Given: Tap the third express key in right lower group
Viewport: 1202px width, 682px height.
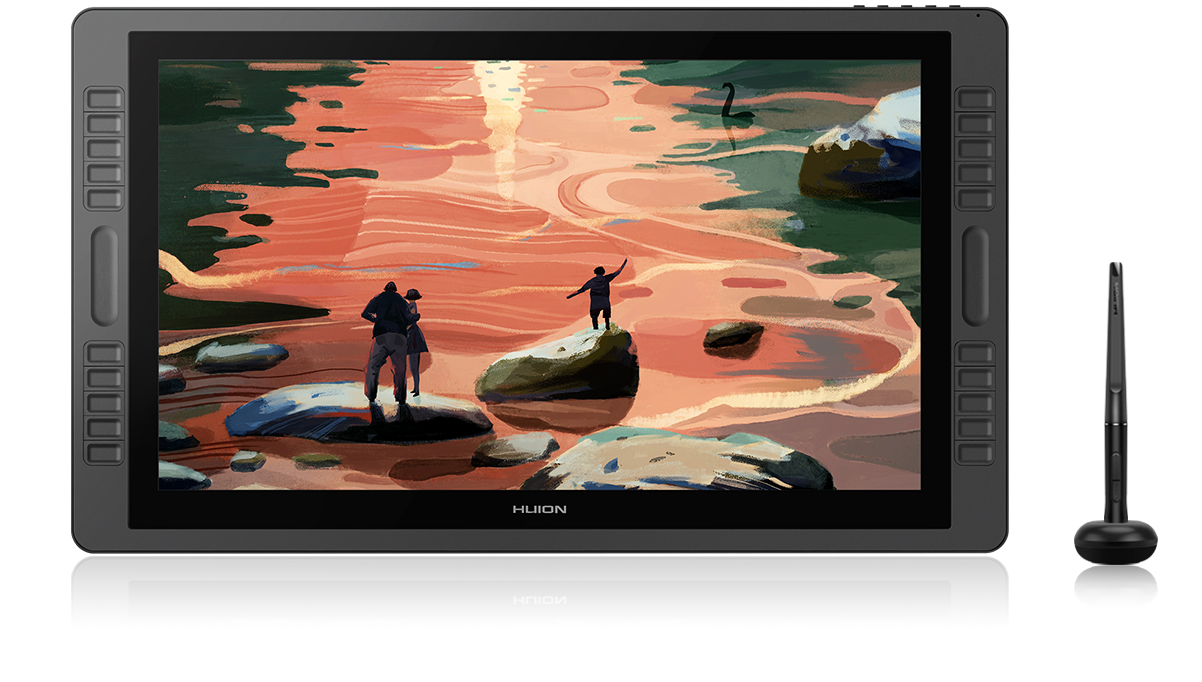Looking at the screenshot, I should (975, 403).
